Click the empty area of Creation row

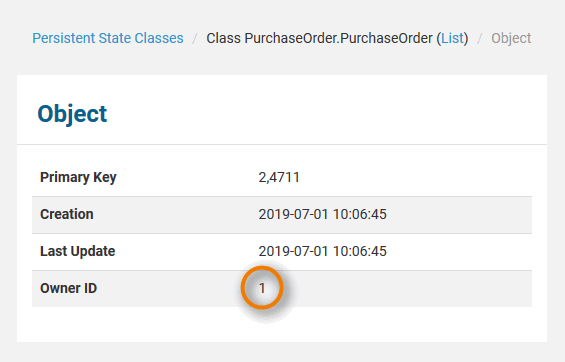[x=459, y=214]
